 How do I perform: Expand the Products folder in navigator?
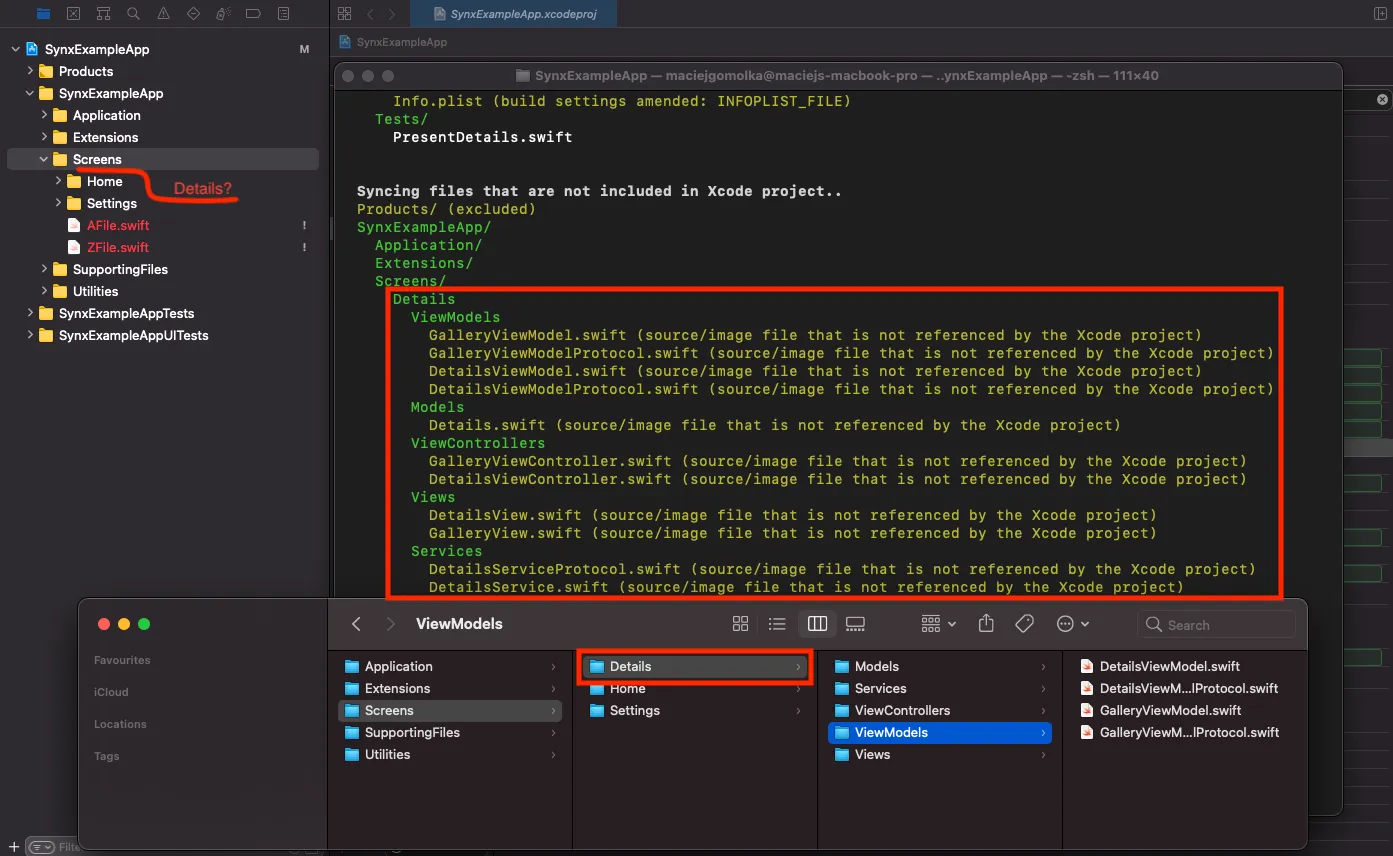tap(30, 71)
